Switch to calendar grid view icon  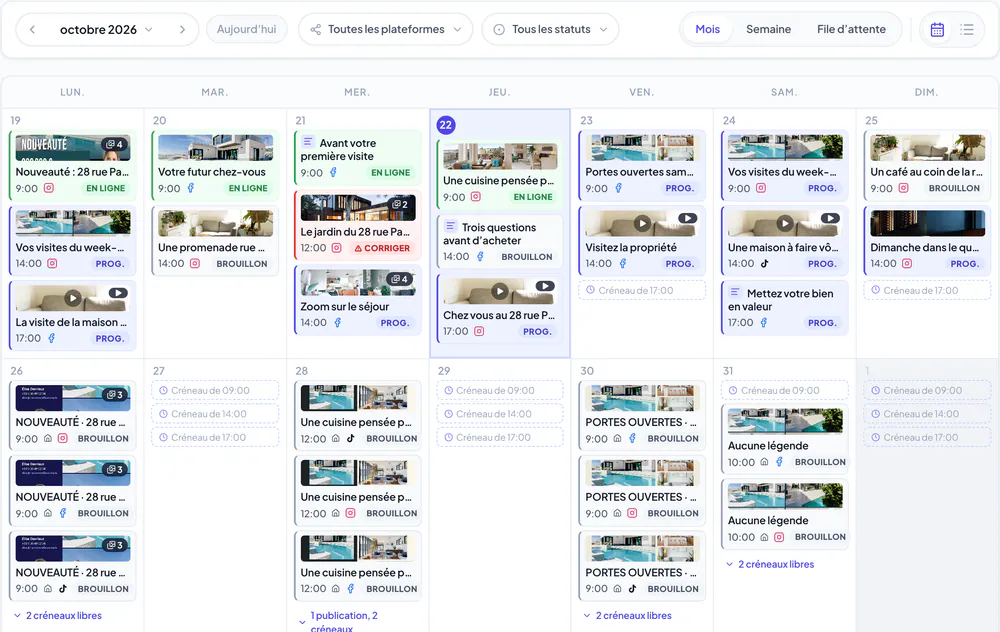937,29
